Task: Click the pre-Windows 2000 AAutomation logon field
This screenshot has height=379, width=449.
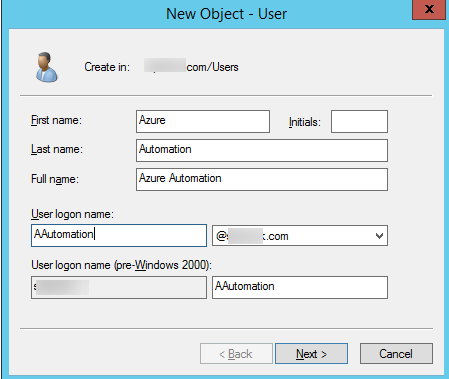Action: (x=300, y=287)
